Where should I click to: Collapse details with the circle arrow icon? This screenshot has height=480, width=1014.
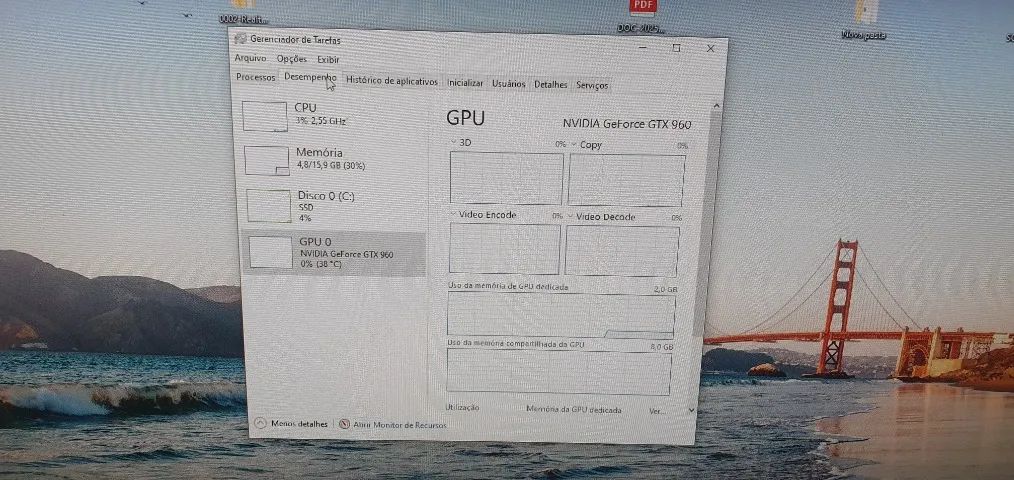pos(261,423)
